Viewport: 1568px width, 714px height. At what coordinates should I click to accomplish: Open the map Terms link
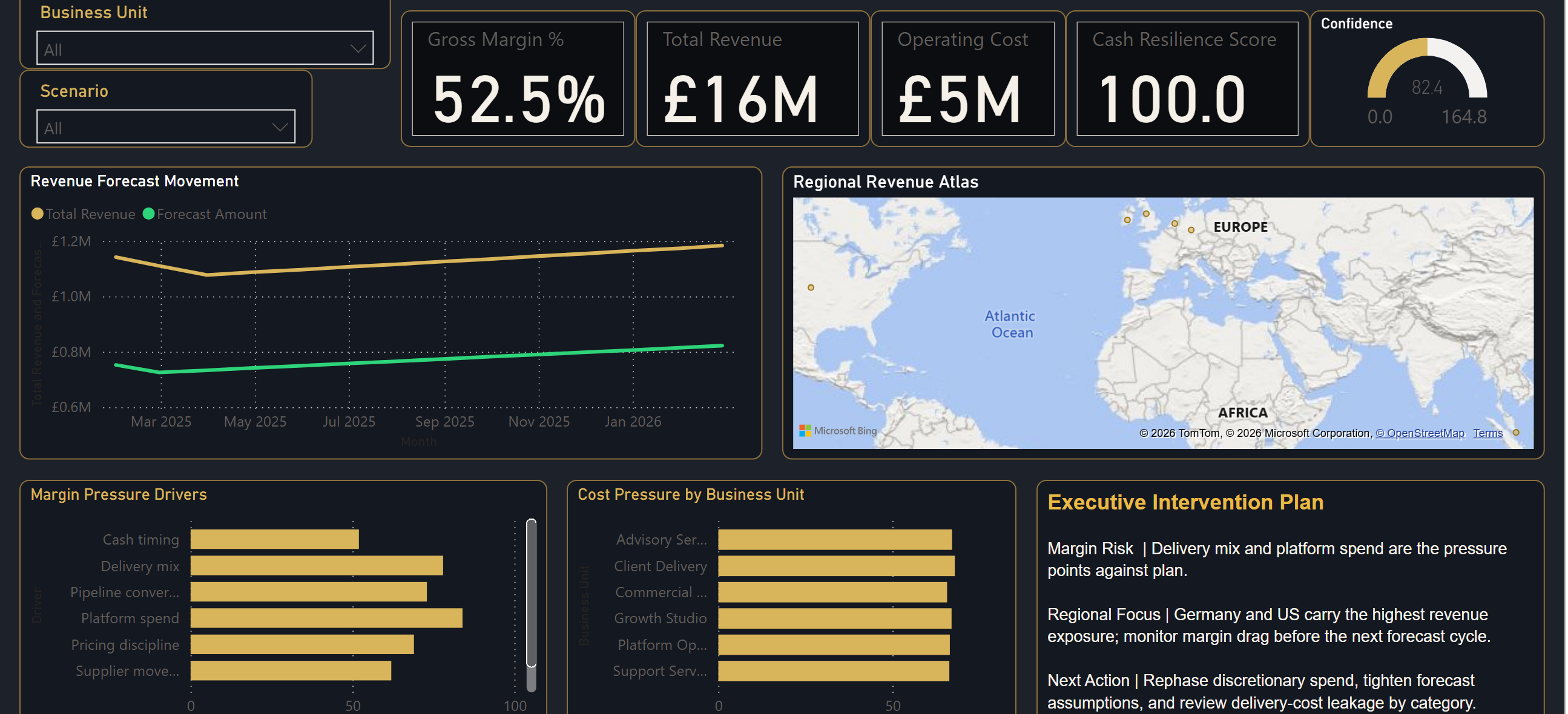[x=1487, y=433]
